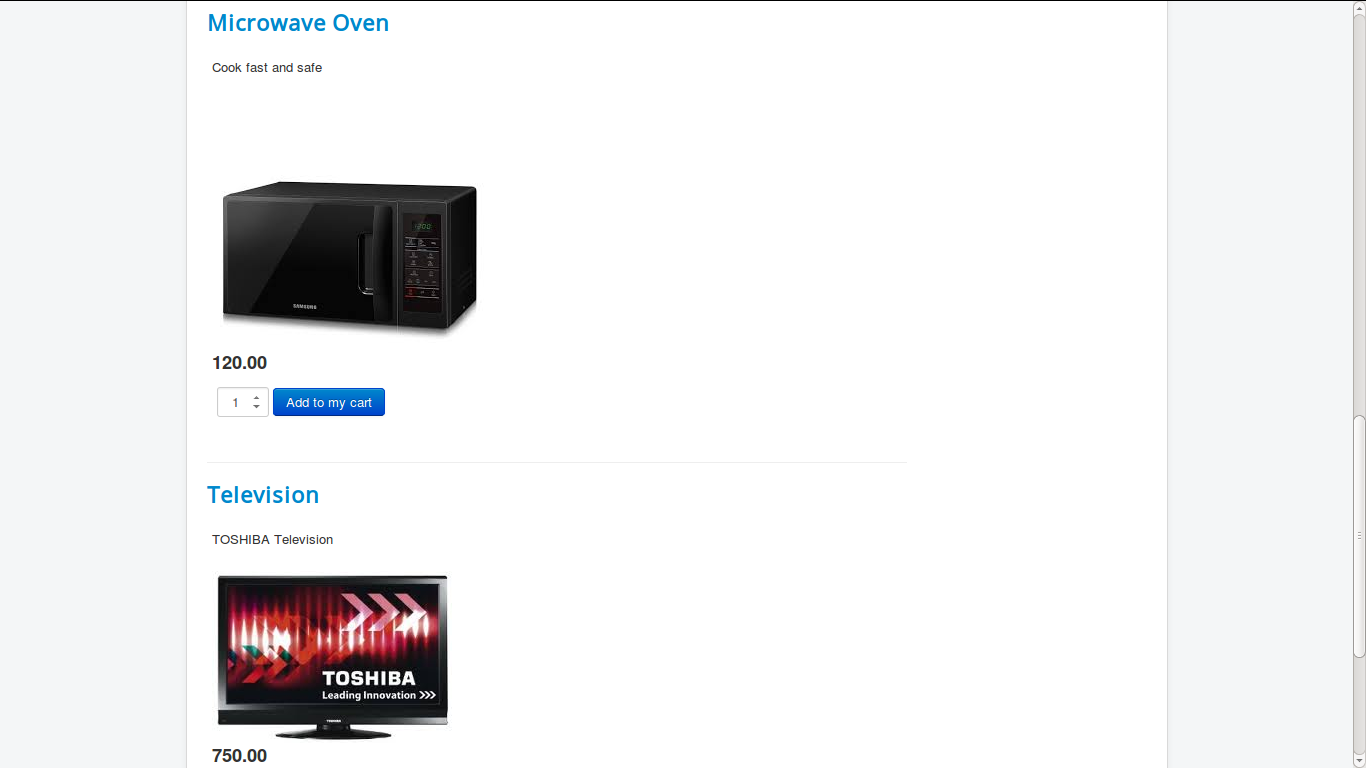Add the Microwave Oven to my cart
The height and width of the screenshot is (768, 1366).
[x=329, y=402]
